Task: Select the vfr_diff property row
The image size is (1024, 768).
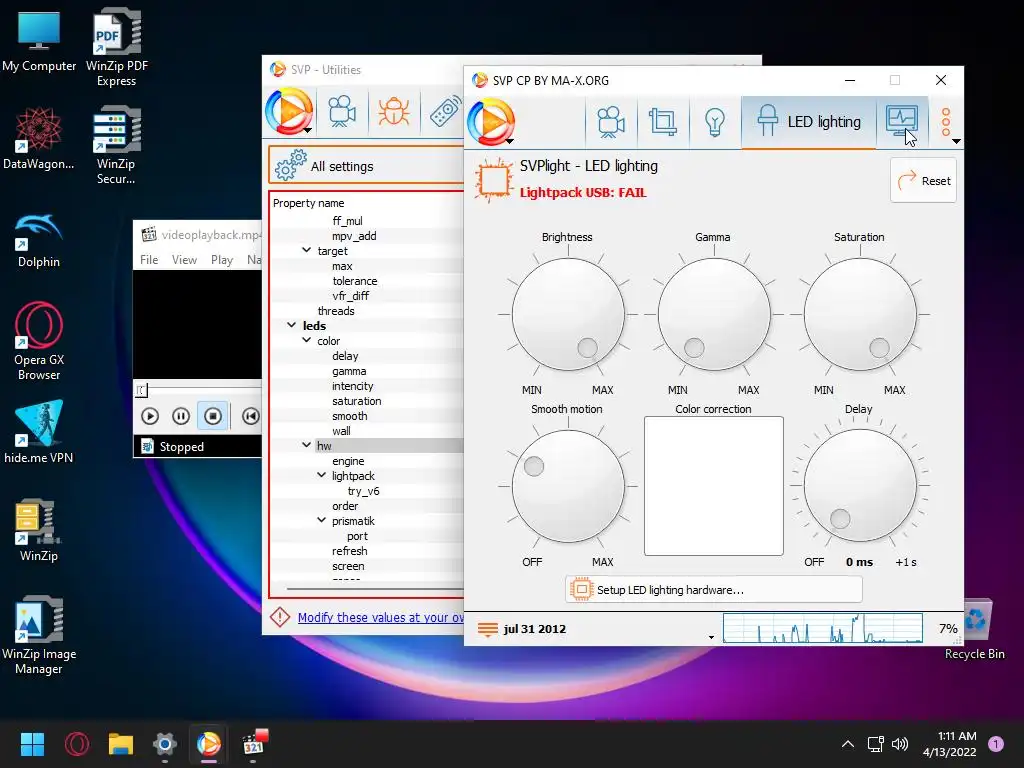Action: point(367,296)
